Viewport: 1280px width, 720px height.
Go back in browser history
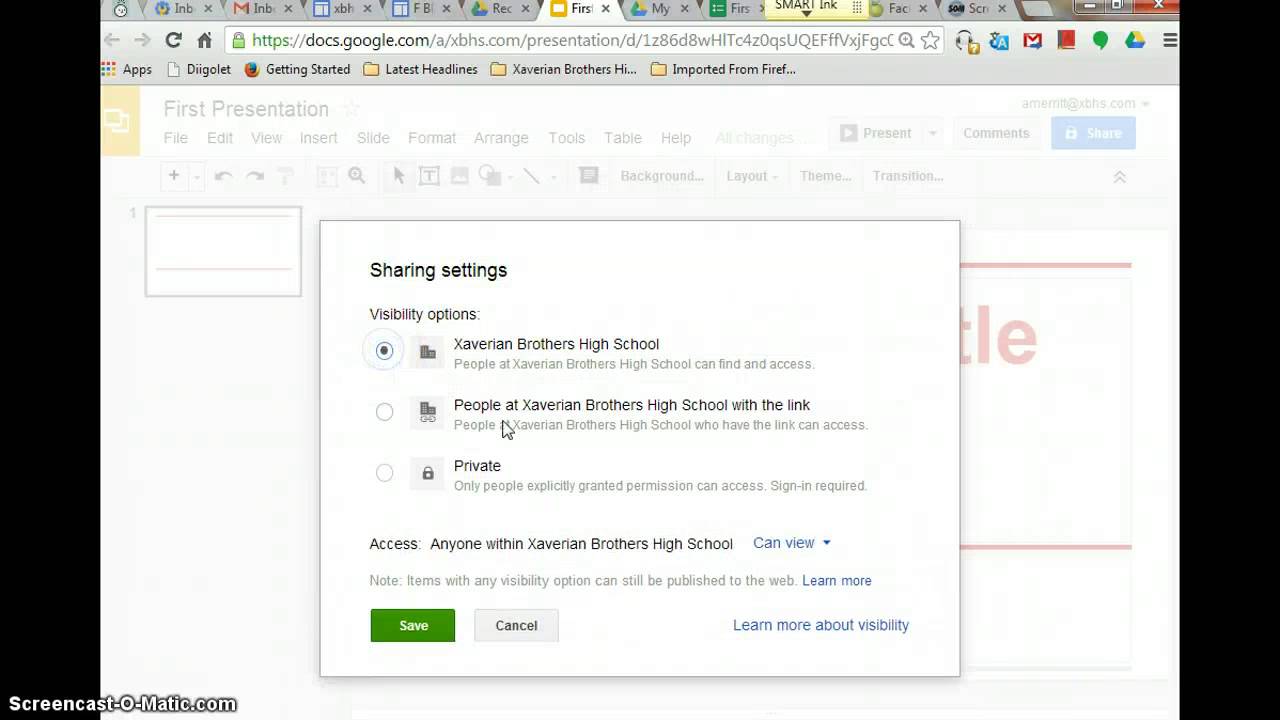112,40
